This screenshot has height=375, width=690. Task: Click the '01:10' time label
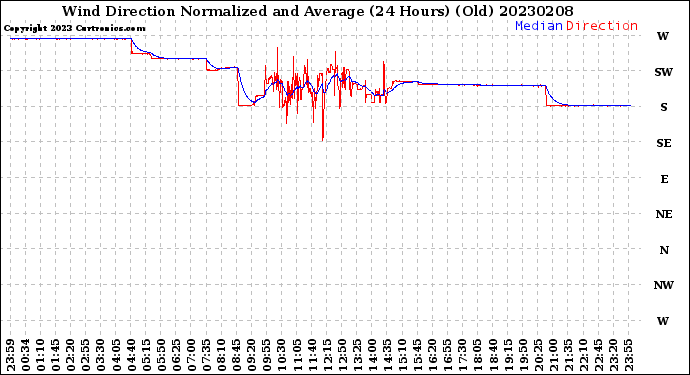41,355
